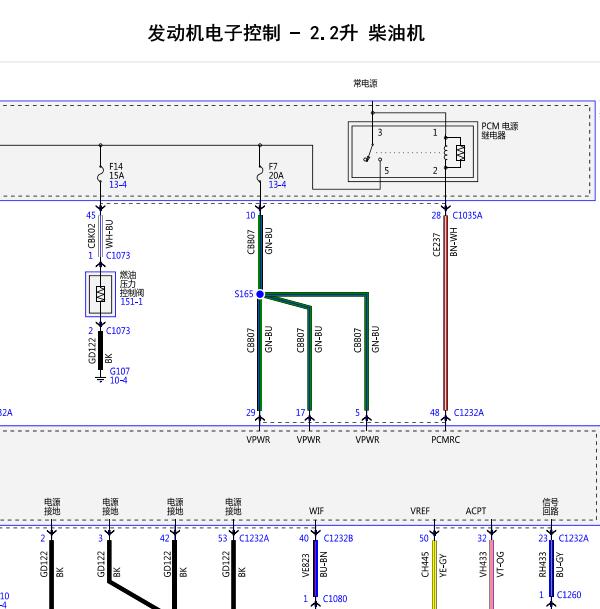Select C1073 connector label at pin 1
The image size is (600, 609).
pyautogui.click(x=118, y=256)
